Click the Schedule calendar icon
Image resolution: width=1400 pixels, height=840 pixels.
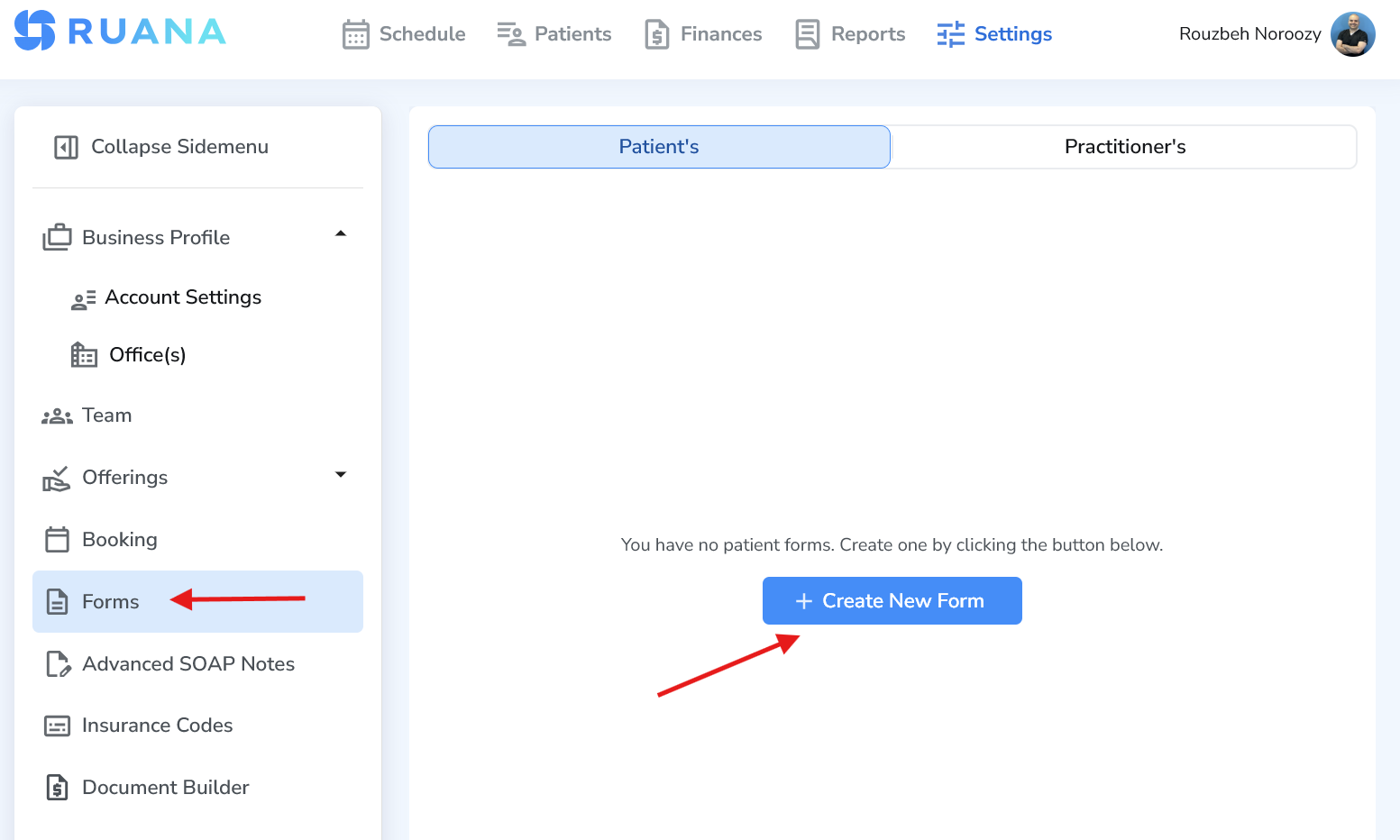tap(355, 34)
